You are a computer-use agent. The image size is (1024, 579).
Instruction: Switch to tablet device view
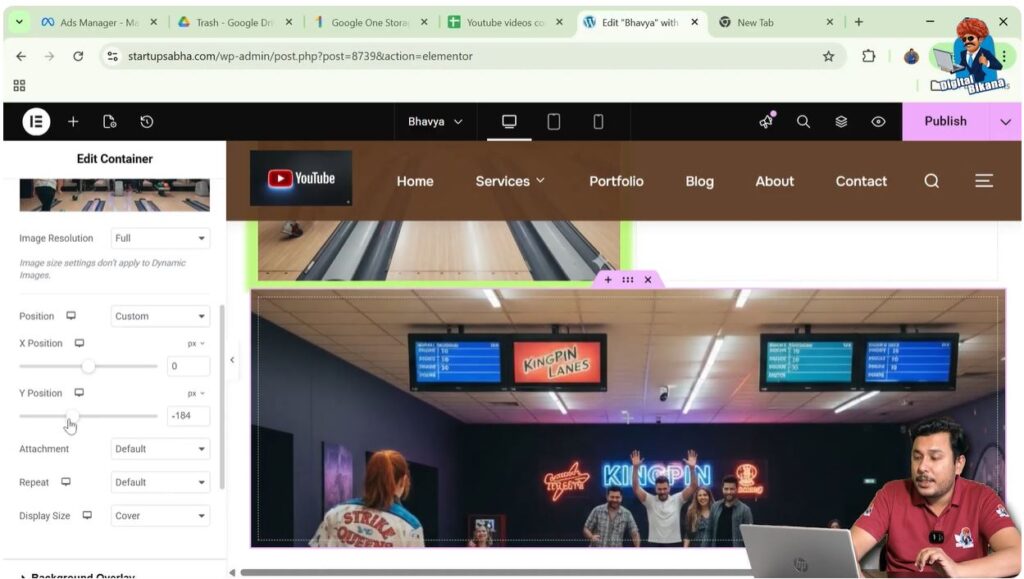553,121
